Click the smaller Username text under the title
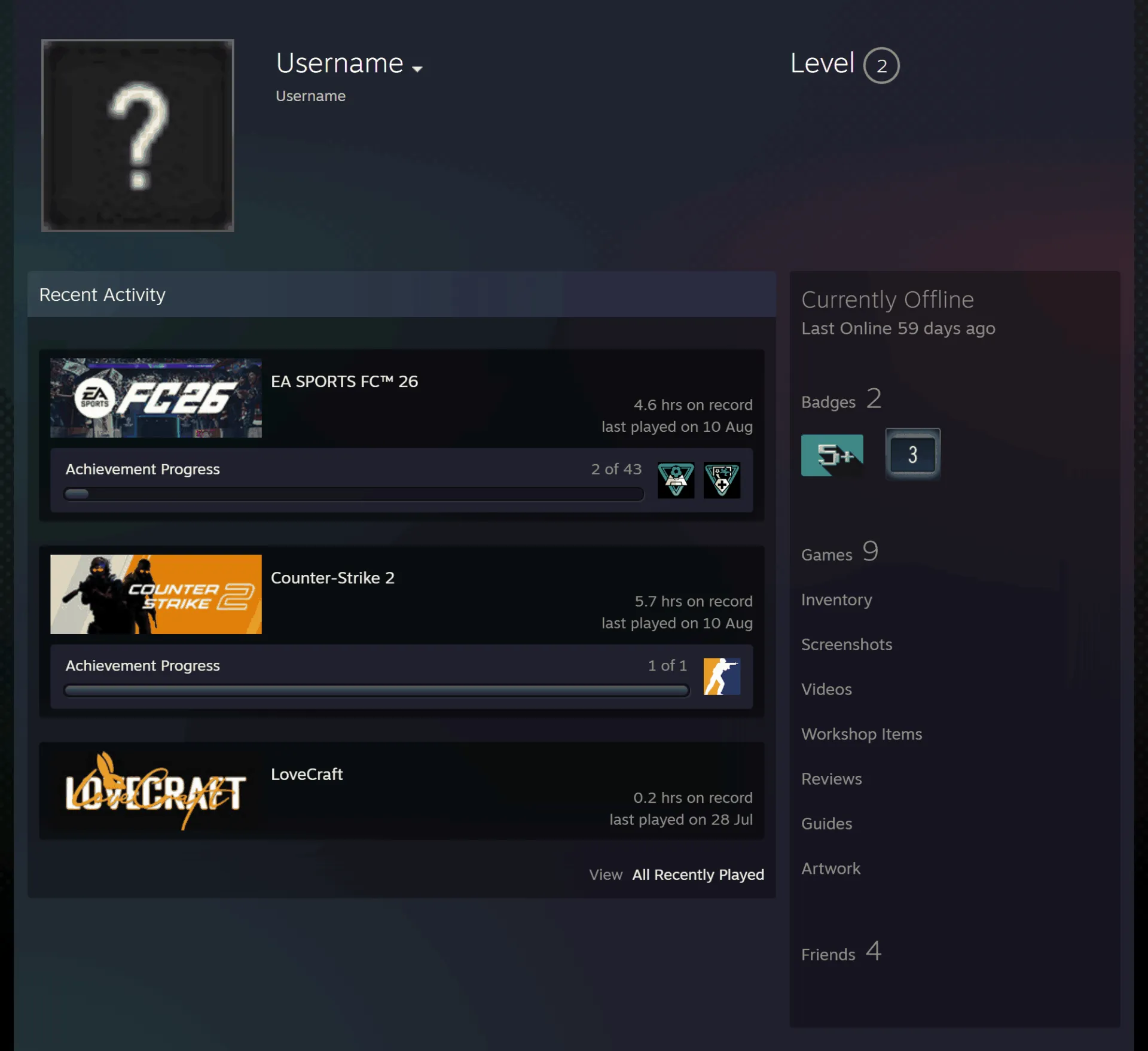The height and width of the screenshot is (1051, 1148). [310, 96]
